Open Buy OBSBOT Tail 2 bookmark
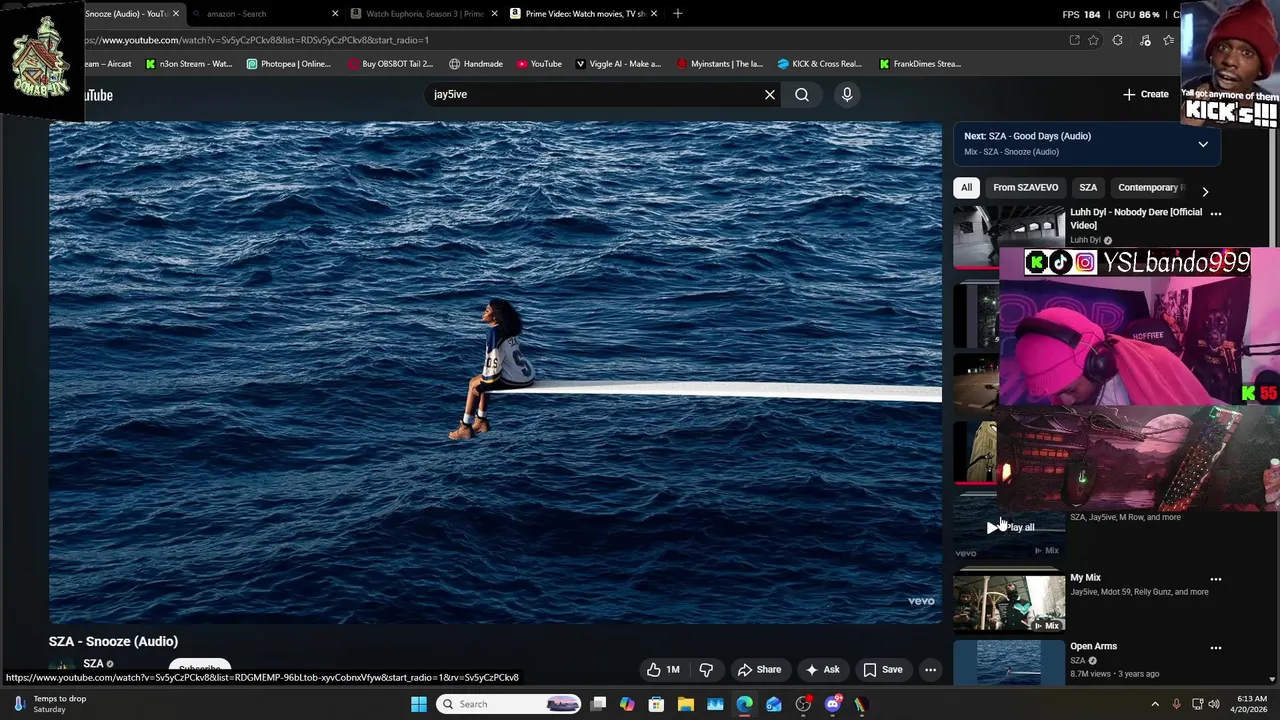This screenshot has width=1280, height=720. click(390, 64)
